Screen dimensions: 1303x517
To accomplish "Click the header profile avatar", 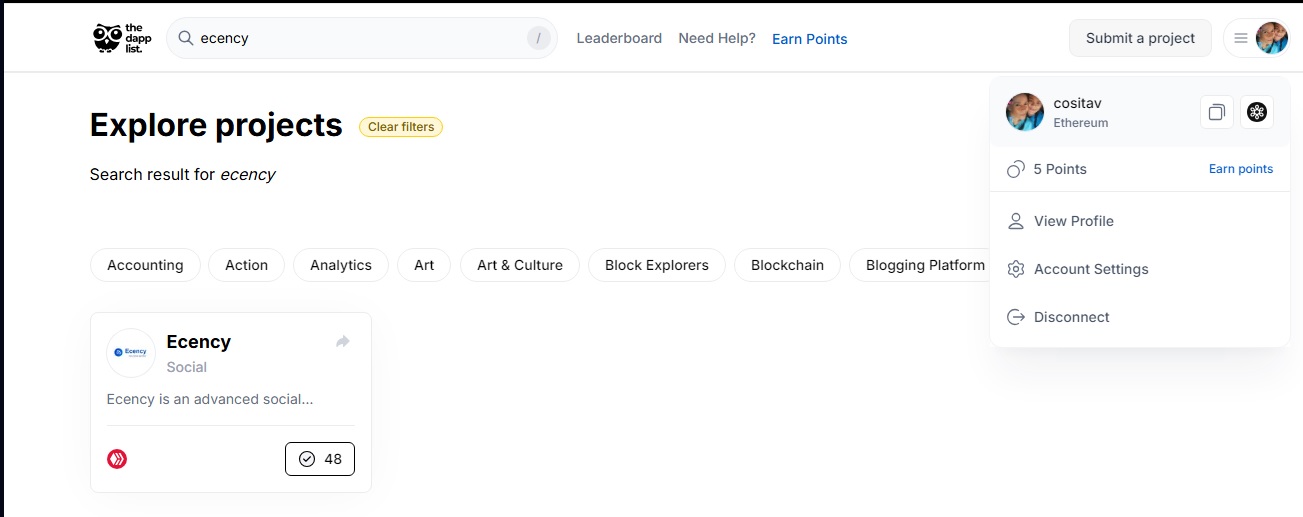I will point(1271,38).
